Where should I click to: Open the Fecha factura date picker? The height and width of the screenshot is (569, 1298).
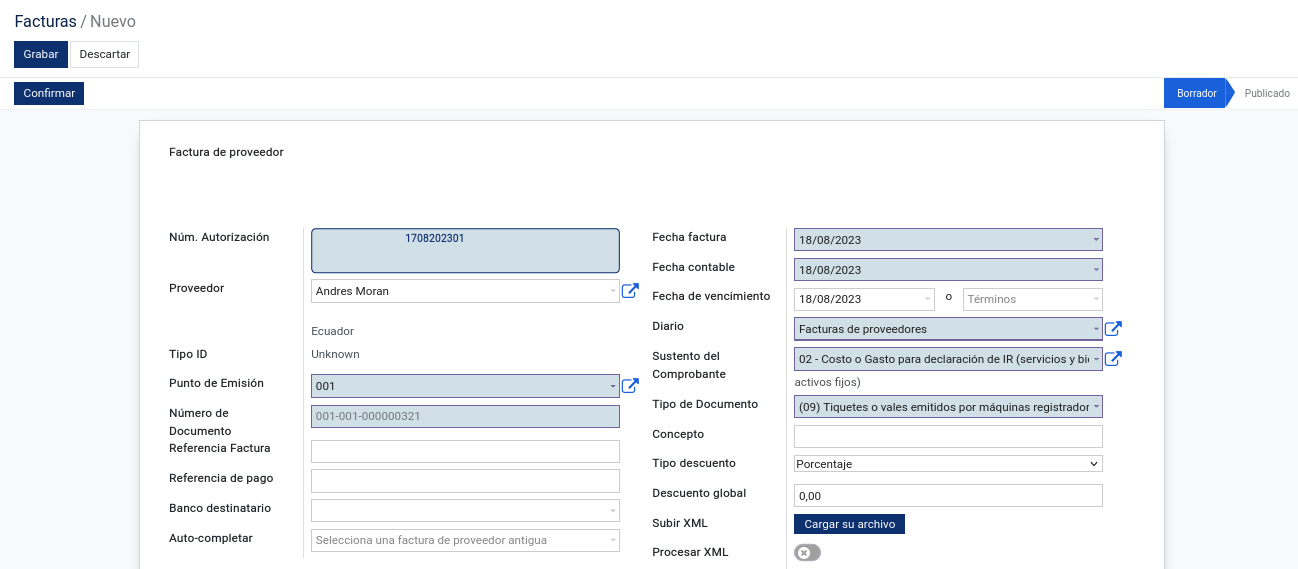(948, 240)
